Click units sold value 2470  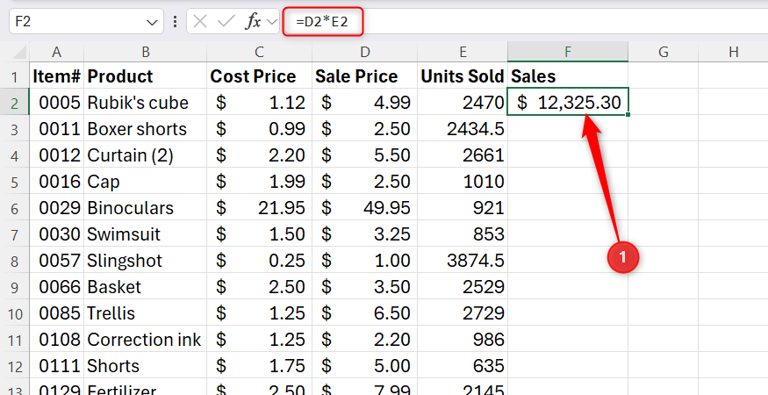(462, 102)
